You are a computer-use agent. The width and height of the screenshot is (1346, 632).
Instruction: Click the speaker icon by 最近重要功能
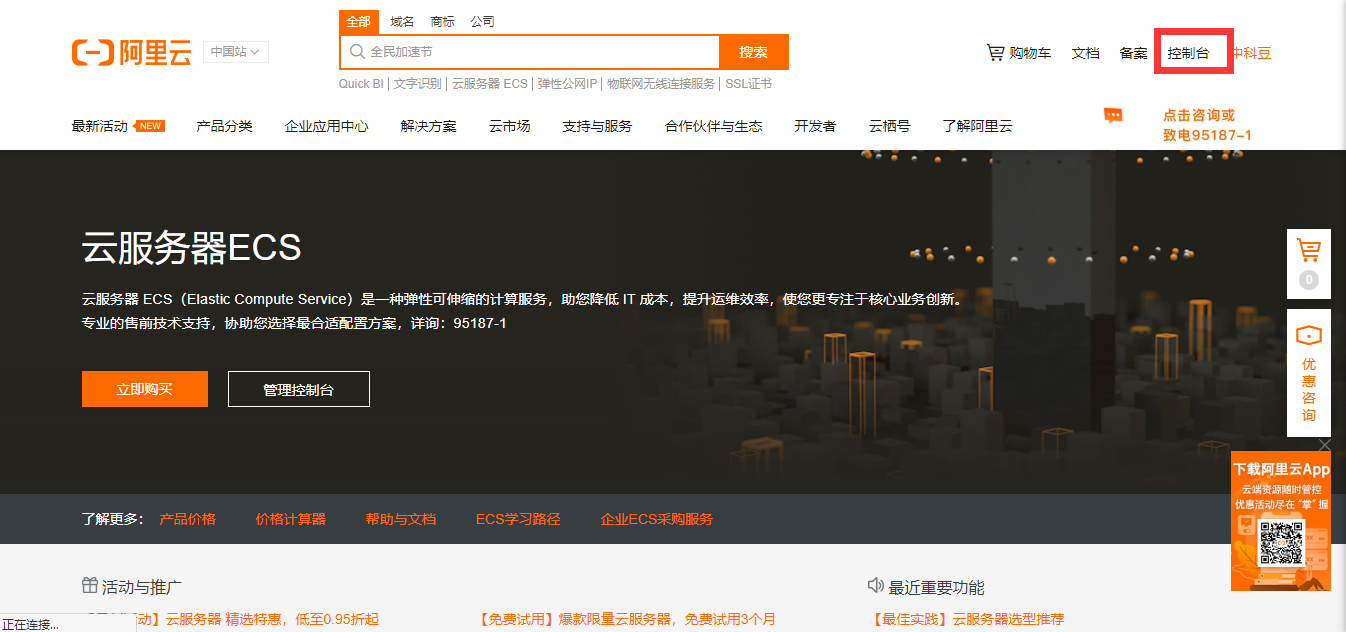tap(876, 586)
